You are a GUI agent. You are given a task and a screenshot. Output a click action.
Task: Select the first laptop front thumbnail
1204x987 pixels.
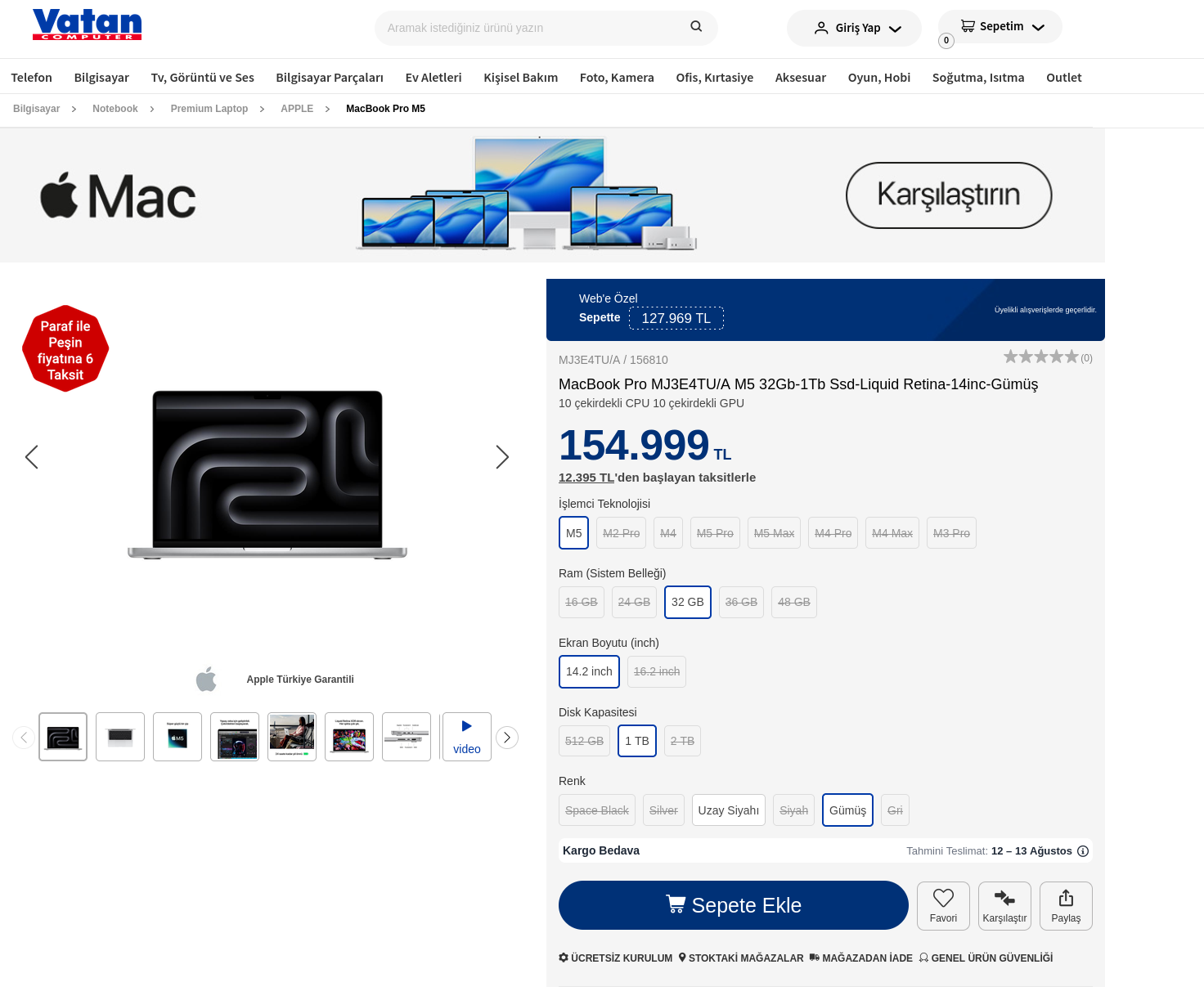[x=63, y=737]
